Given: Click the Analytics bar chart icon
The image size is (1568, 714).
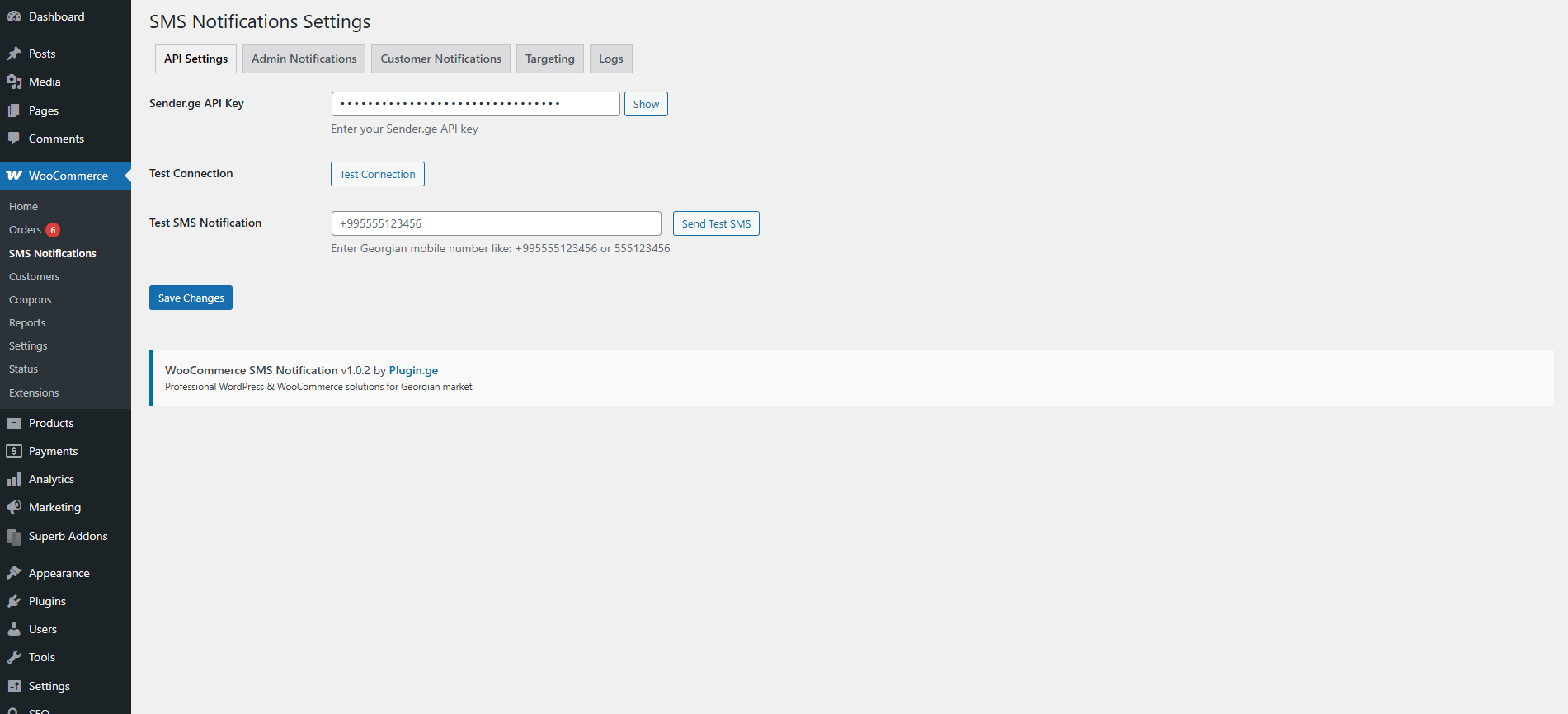Looking at the screenshot, I should (14, 479).
